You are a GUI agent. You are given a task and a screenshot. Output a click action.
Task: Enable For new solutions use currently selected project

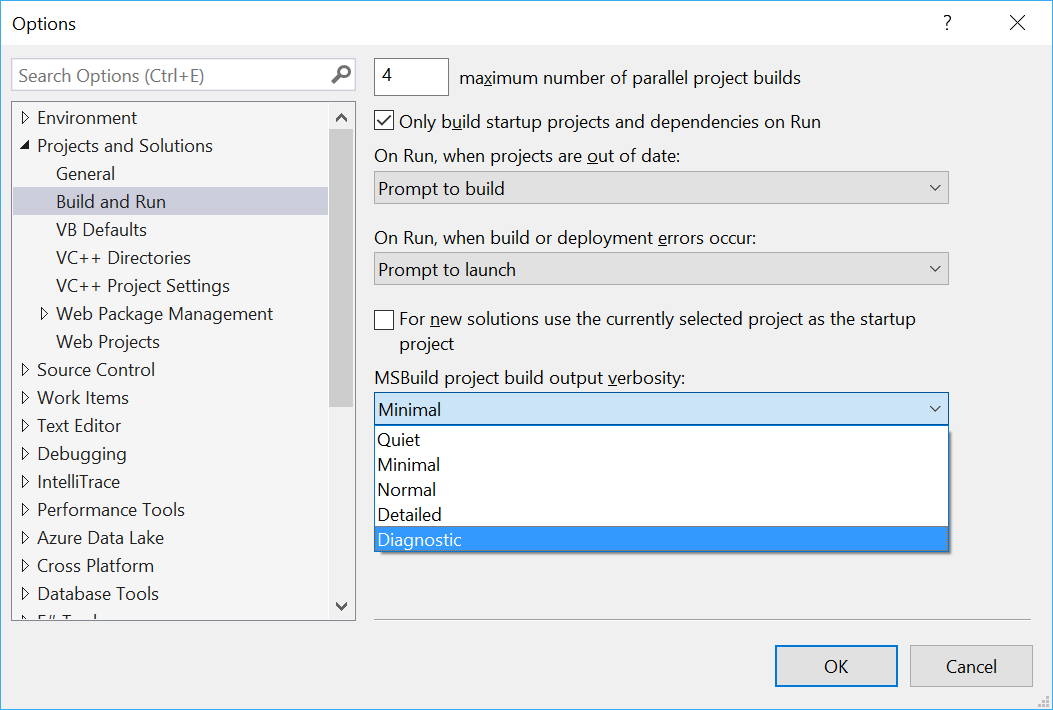(383, 320)
